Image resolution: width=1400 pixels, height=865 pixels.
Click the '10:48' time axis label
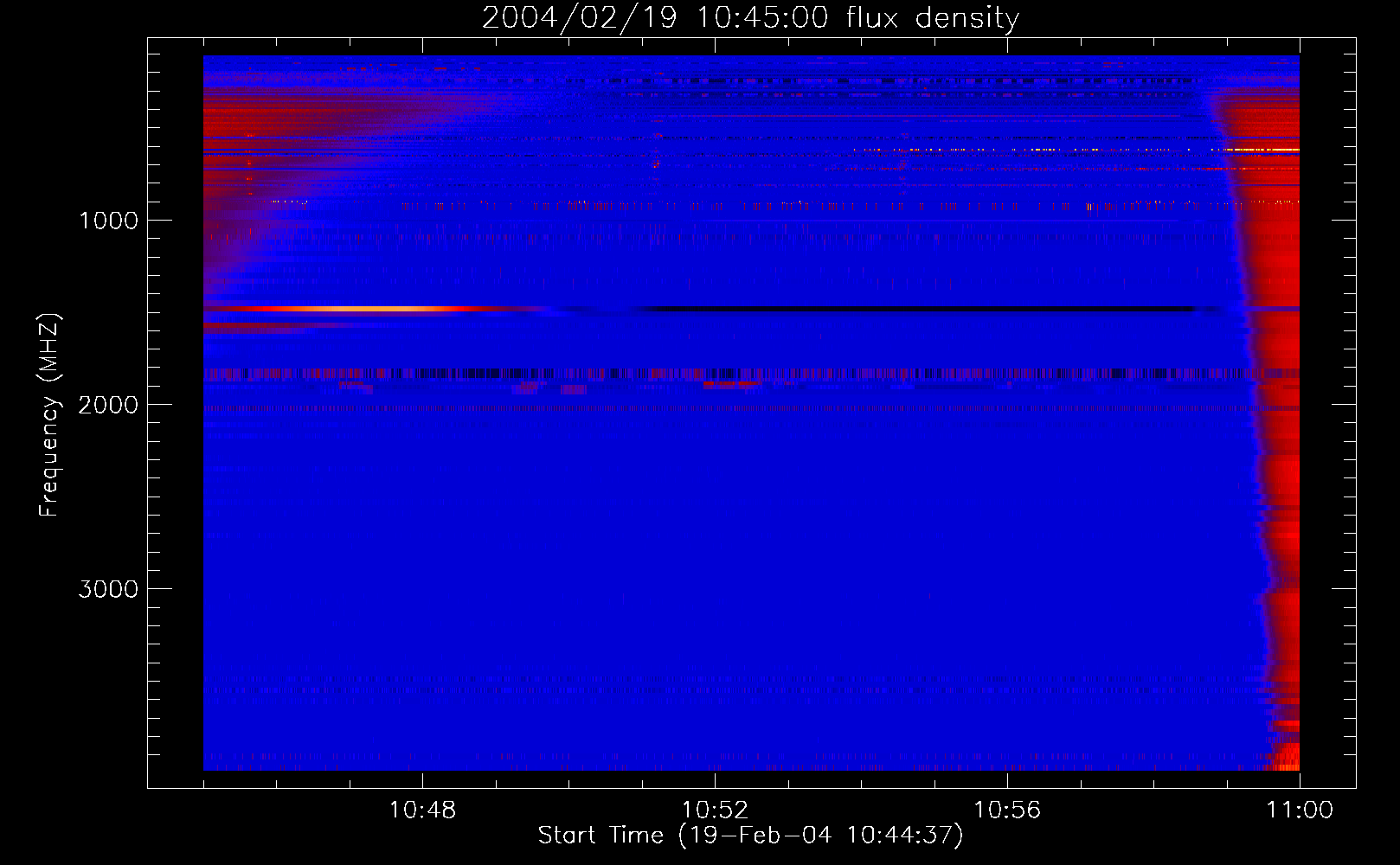point(422,811)
